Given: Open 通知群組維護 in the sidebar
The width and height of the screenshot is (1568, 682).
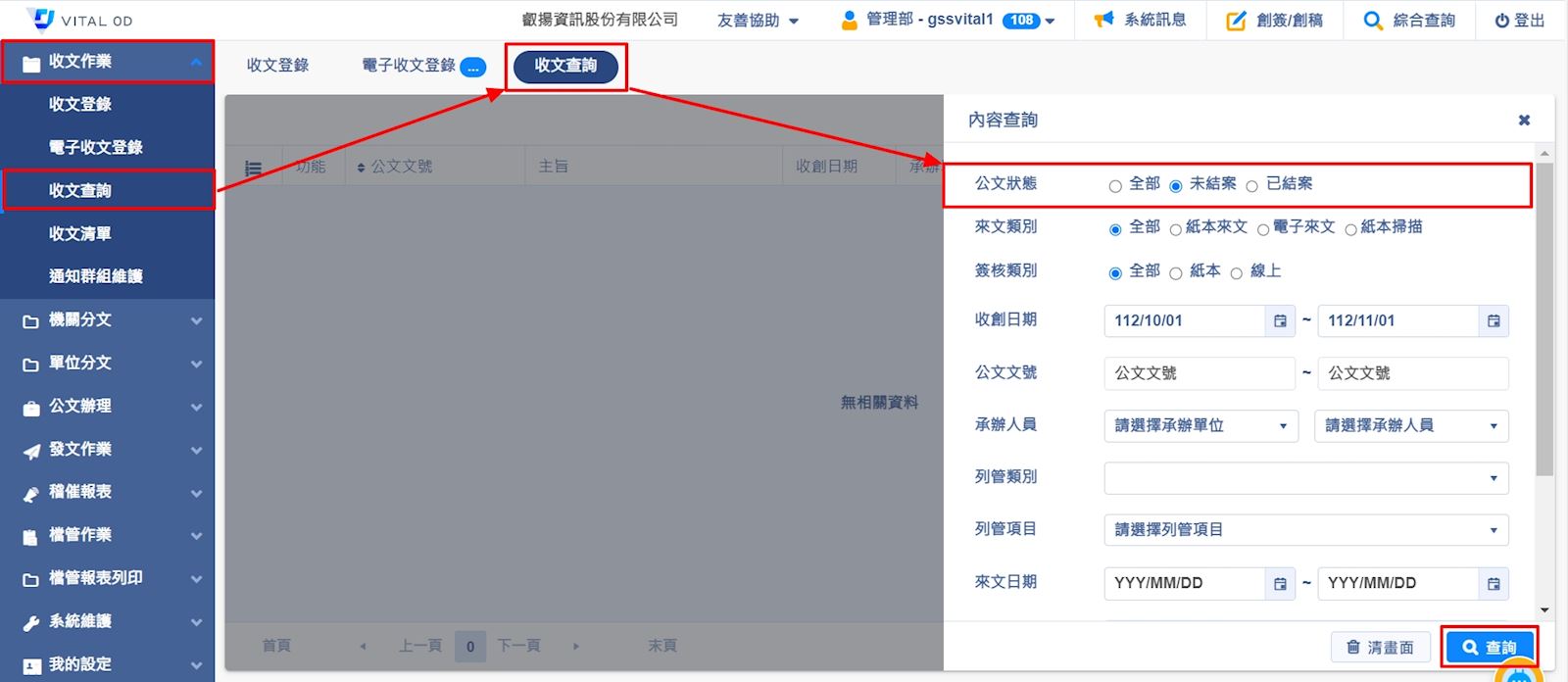Looking at the screenshot, I should [x=96, y=276].
